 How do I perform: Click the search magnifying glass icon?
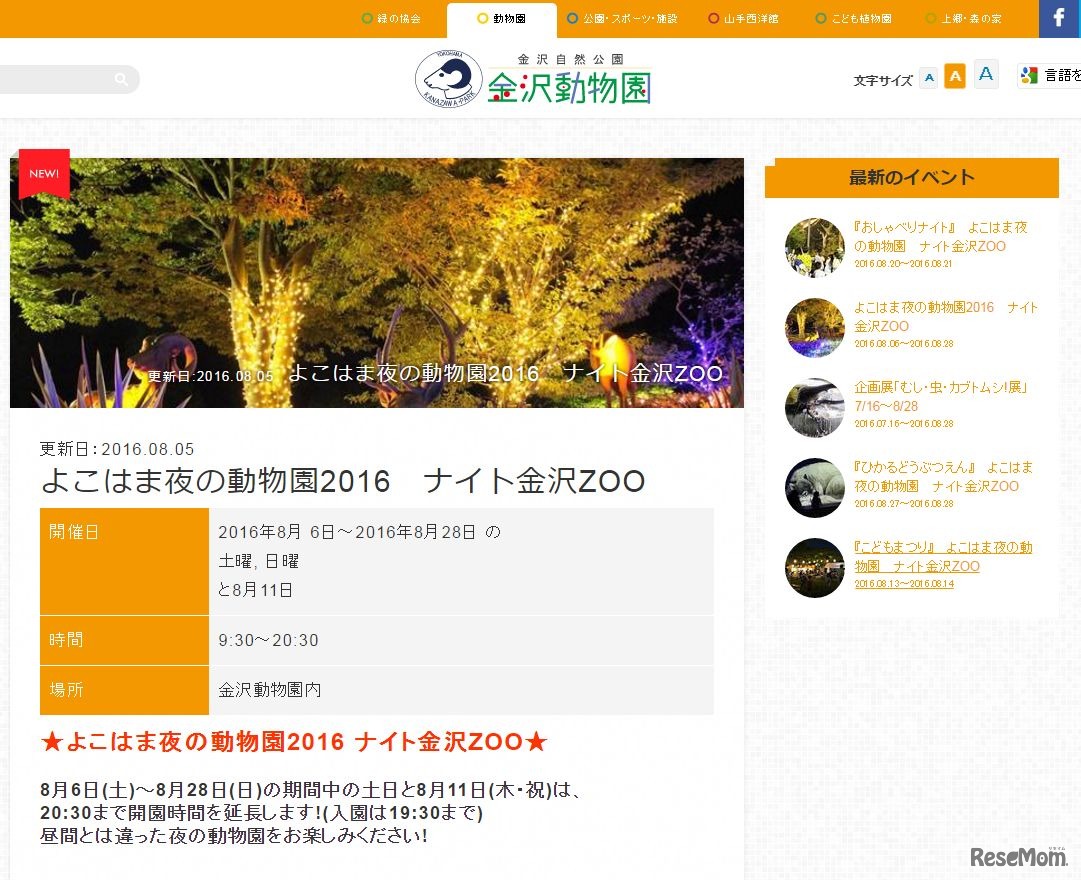coord(120,78)
